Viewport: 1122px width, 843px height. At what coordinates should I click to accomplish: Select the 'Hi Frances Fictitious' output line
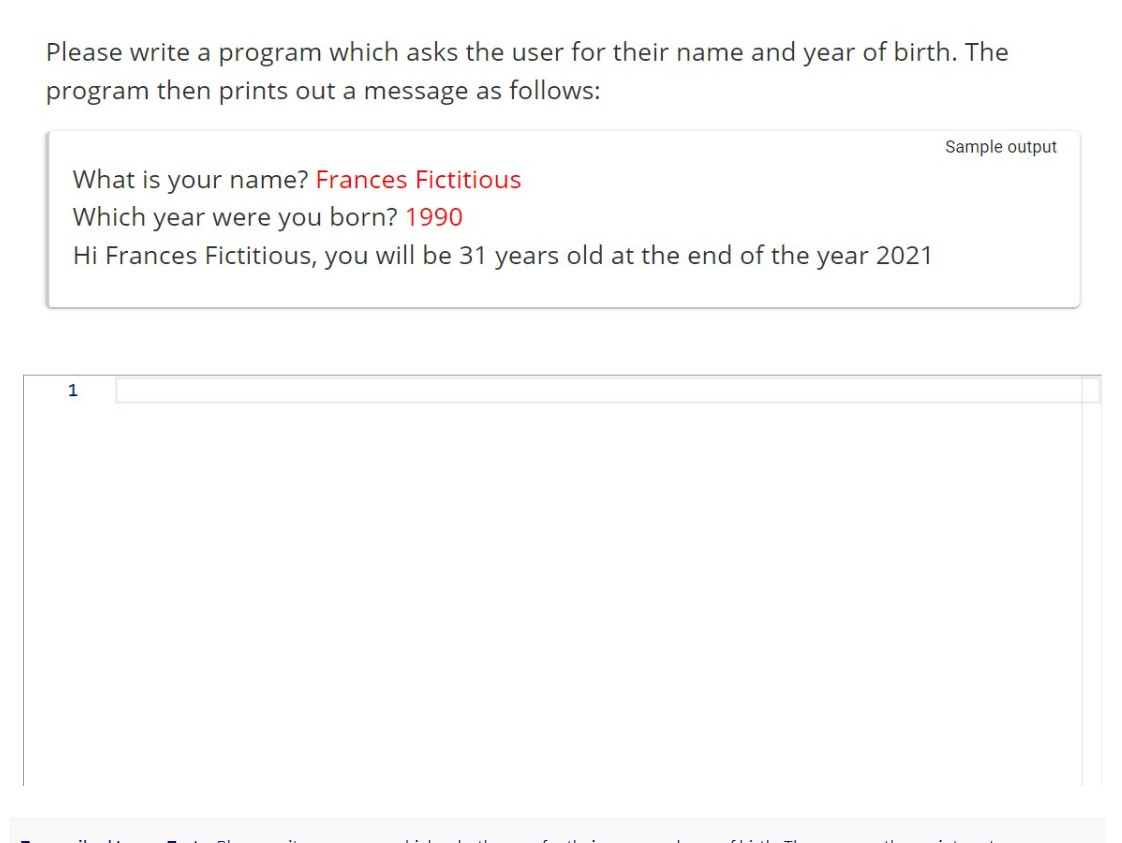pos(500,255)
